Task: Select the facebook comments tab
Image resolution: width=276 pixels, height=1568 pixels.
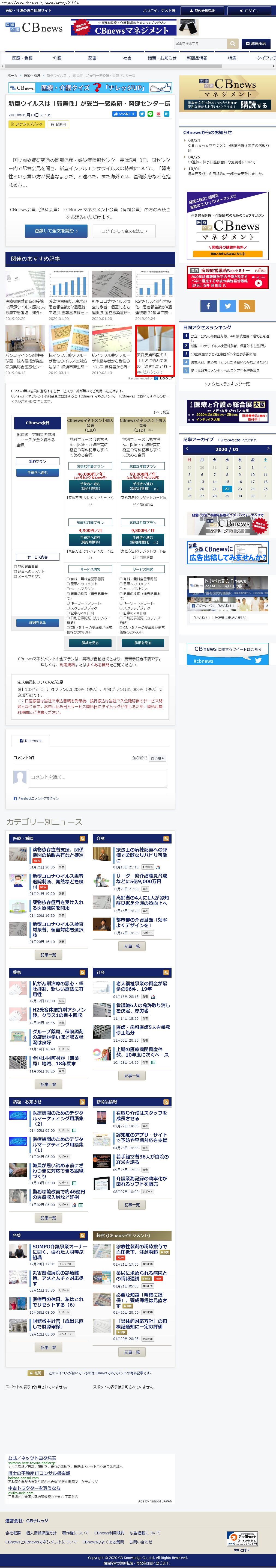Action: pyautogui.click(x=30, y=741)
